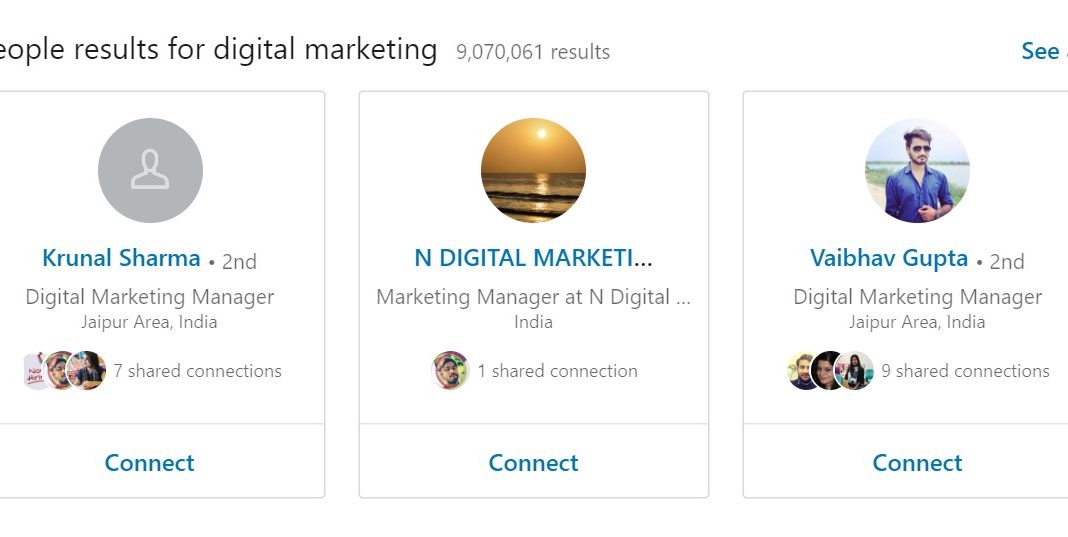The height and width of the screenshot is (537, 1068).
Task: Click the sunset profile picture
Action: tap(533, 170)
